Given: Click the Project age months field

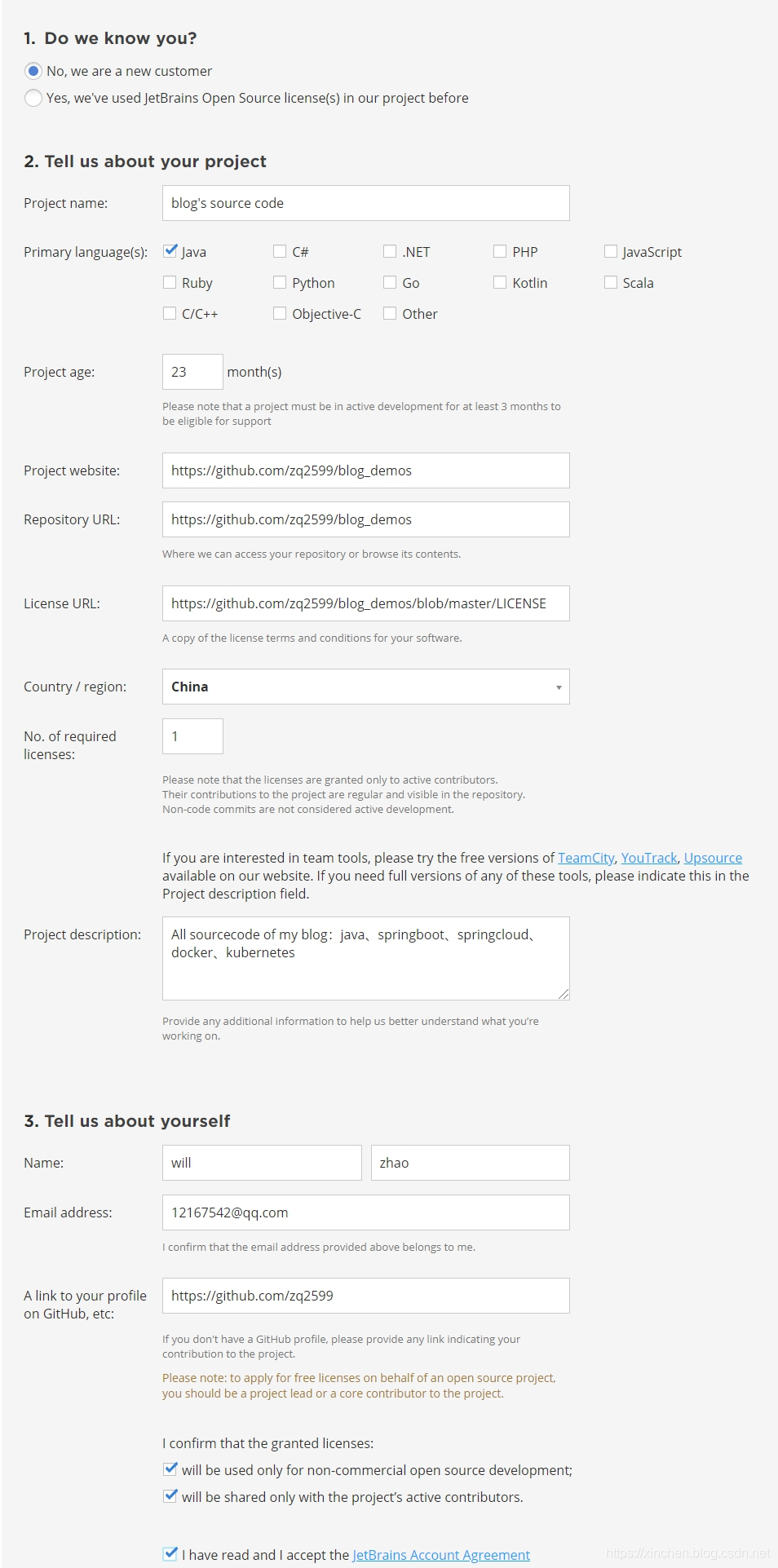Looking at the screenshot, I should 192,372.
